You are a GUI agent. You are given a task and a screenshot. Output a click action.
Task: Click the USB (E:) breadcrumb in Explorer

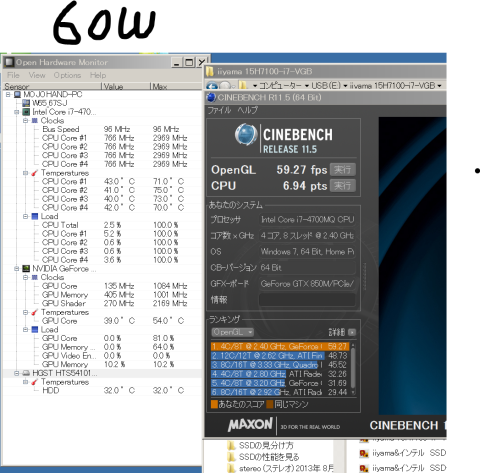point(326,86)
